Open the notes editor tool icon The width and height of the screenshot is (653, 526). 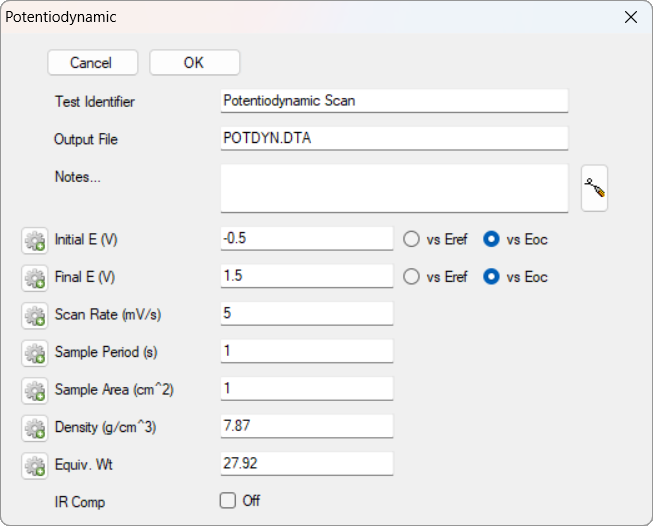tap(594, 188)
